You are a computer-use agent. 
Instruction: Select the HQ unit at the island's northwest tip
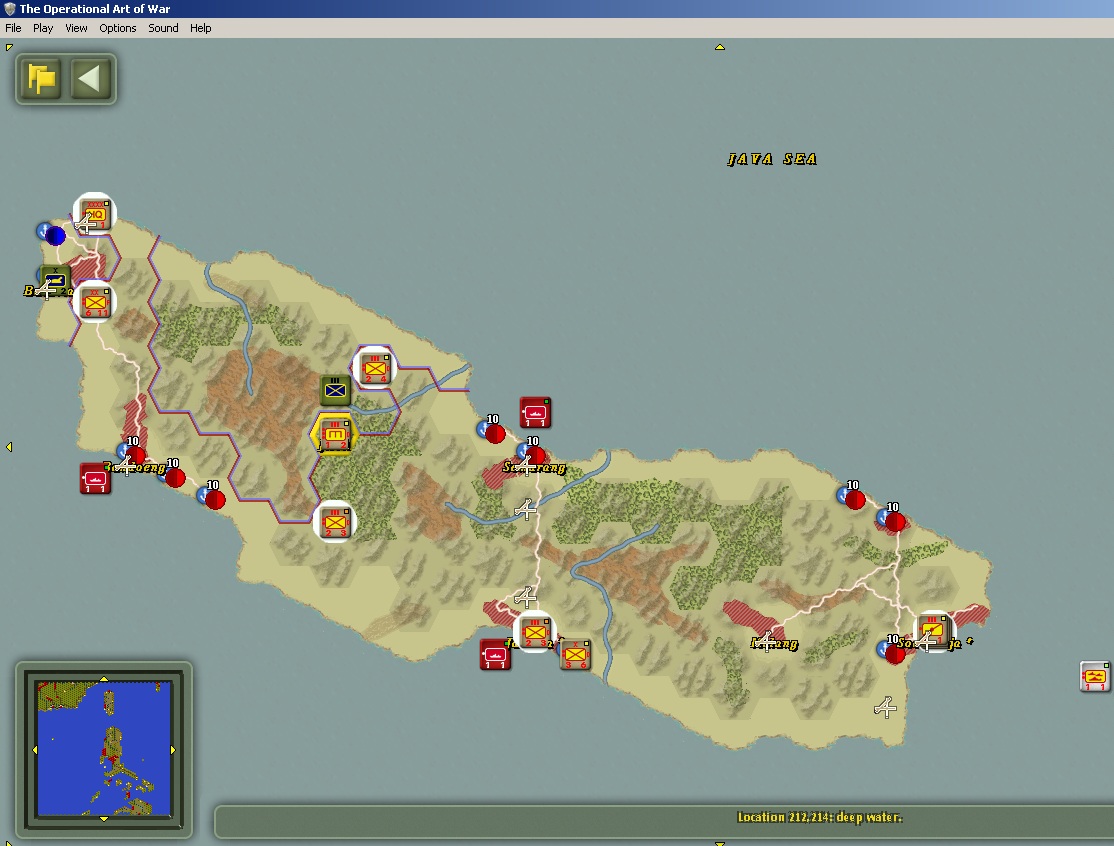94,214
